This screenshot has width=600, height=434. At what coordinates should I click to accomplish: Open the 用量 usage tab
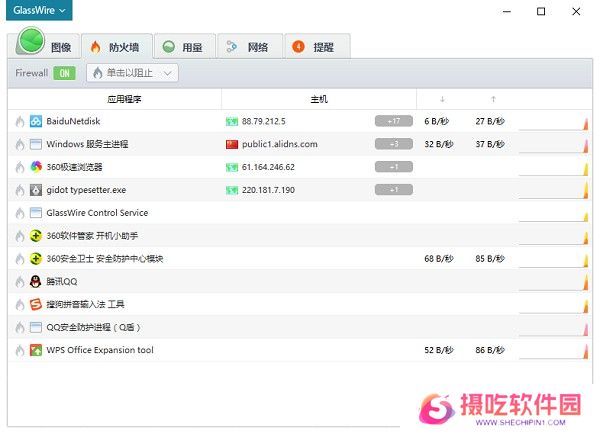(184, 47)
